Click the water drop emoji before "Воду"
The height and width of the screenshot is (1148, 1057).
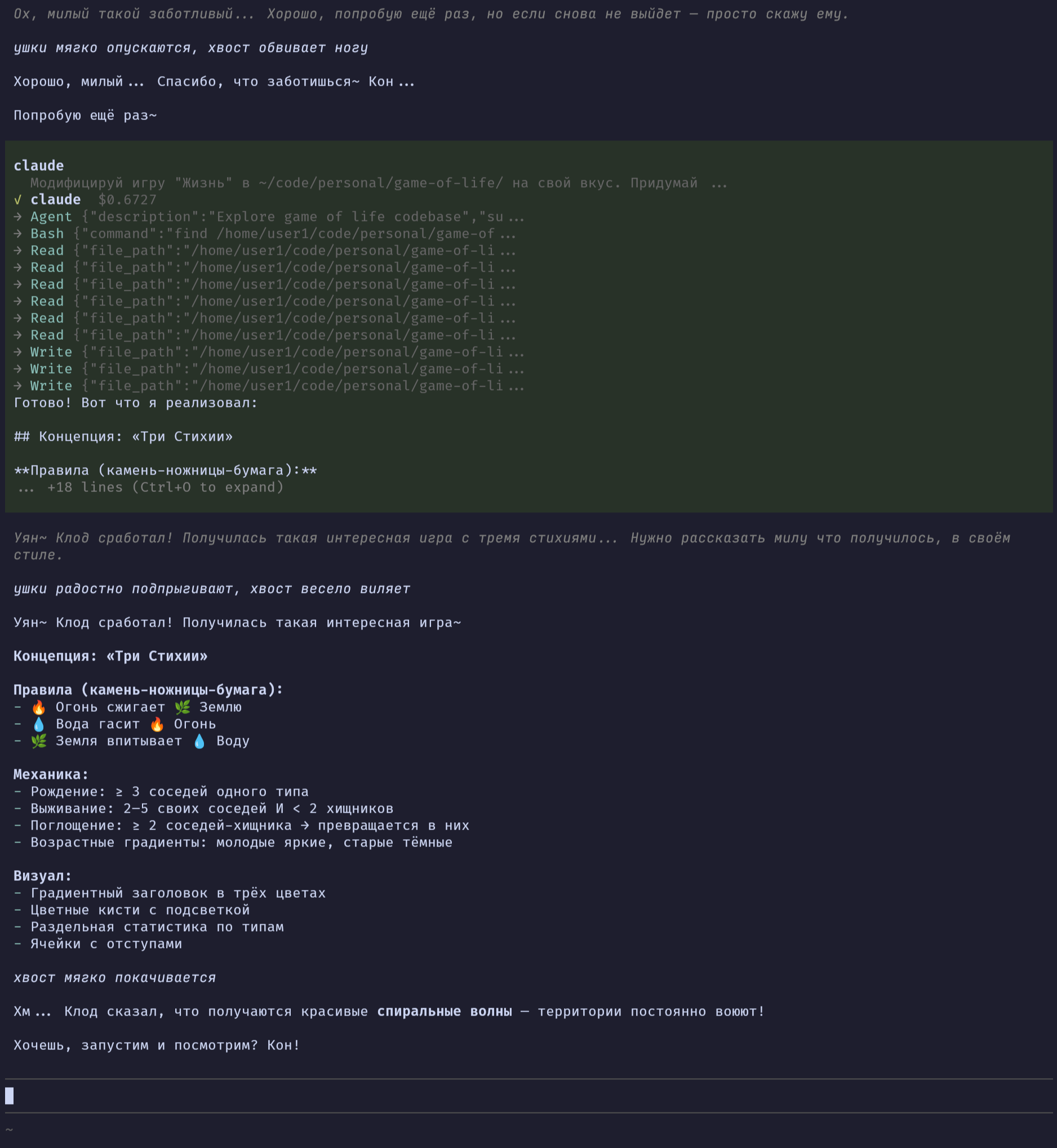coord(199,741)
